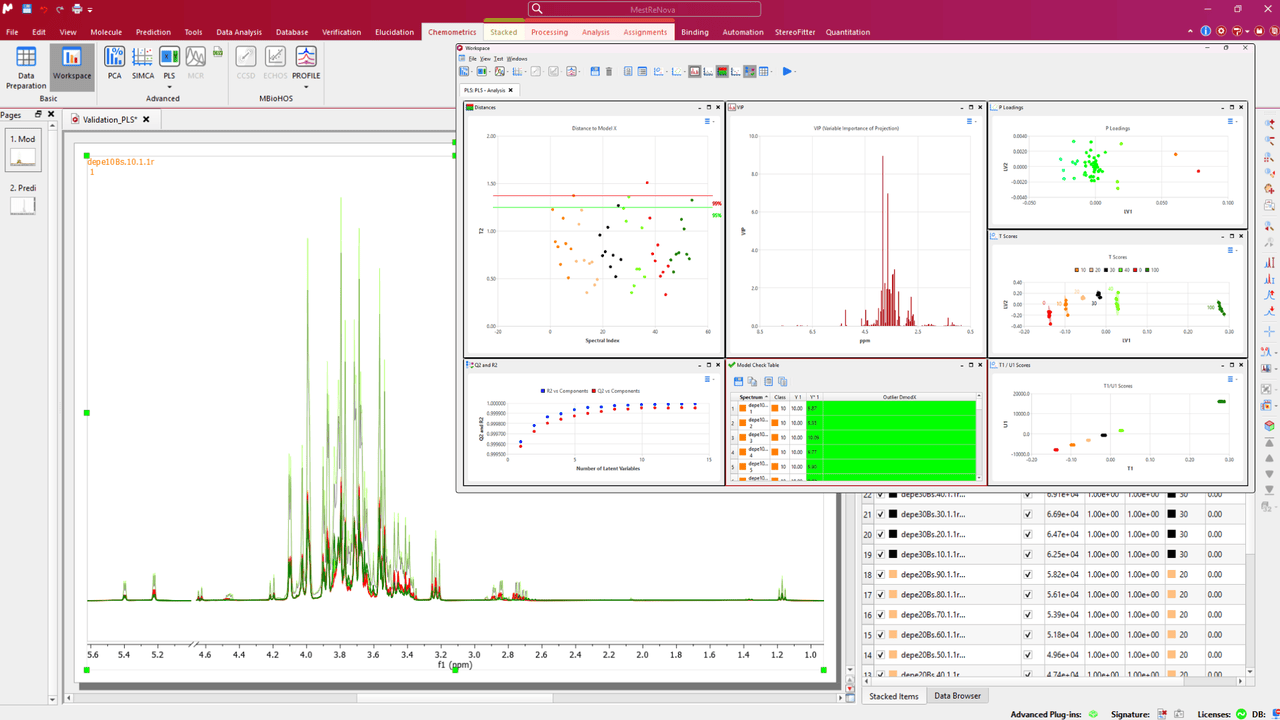Open the Windows menu in Workspace

tap(517, 59)
